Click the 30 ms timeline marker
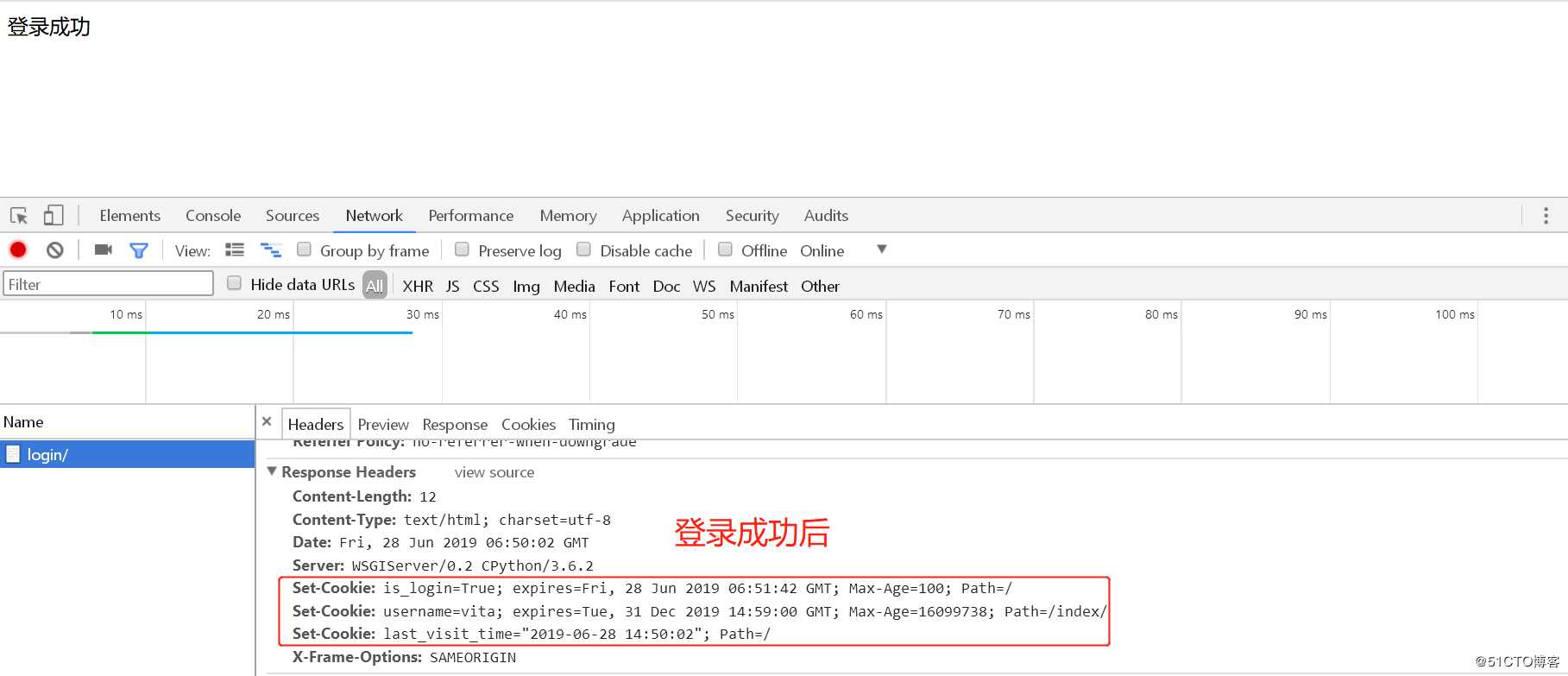This screenshot has width=1568, height=676. point(423,314)
